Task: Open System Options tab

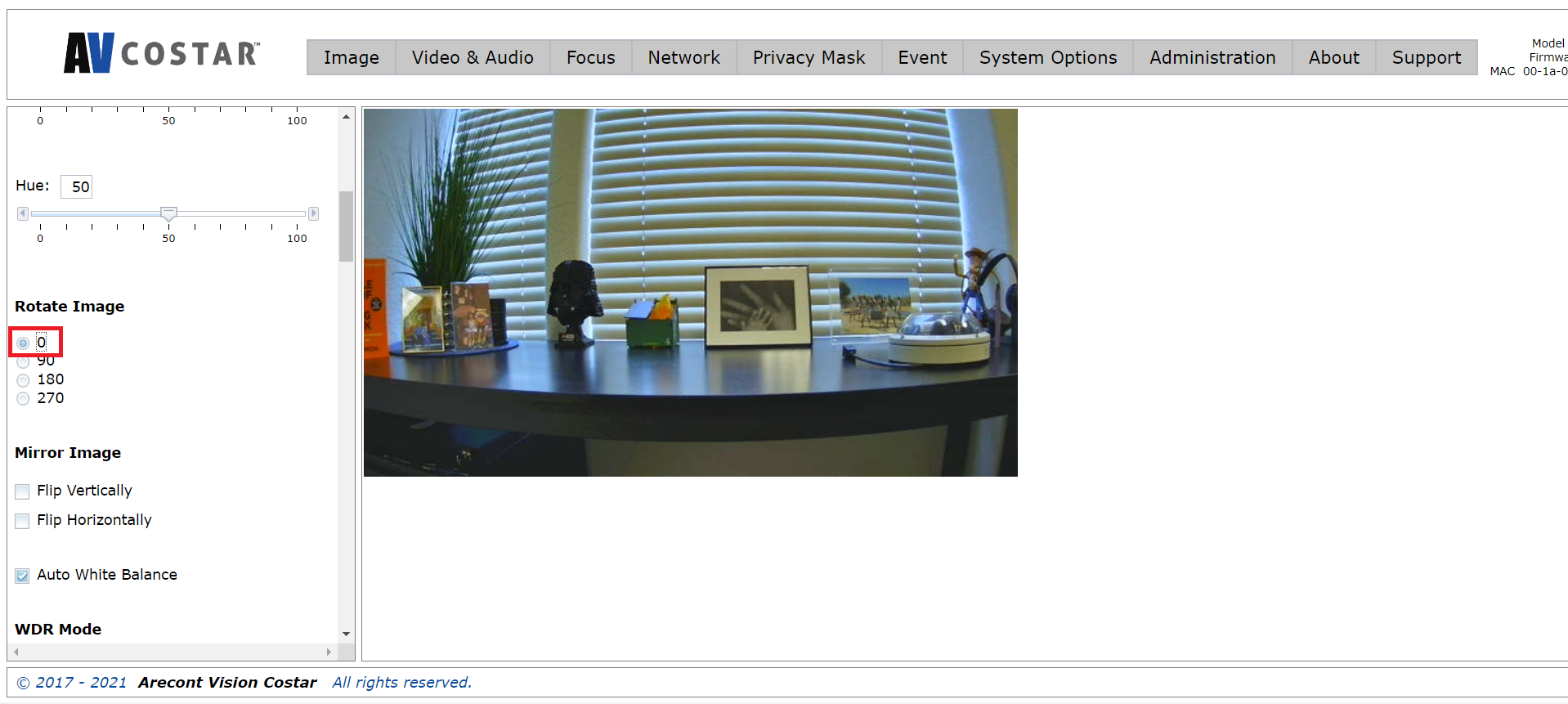Action: (x=1048, y=57)
